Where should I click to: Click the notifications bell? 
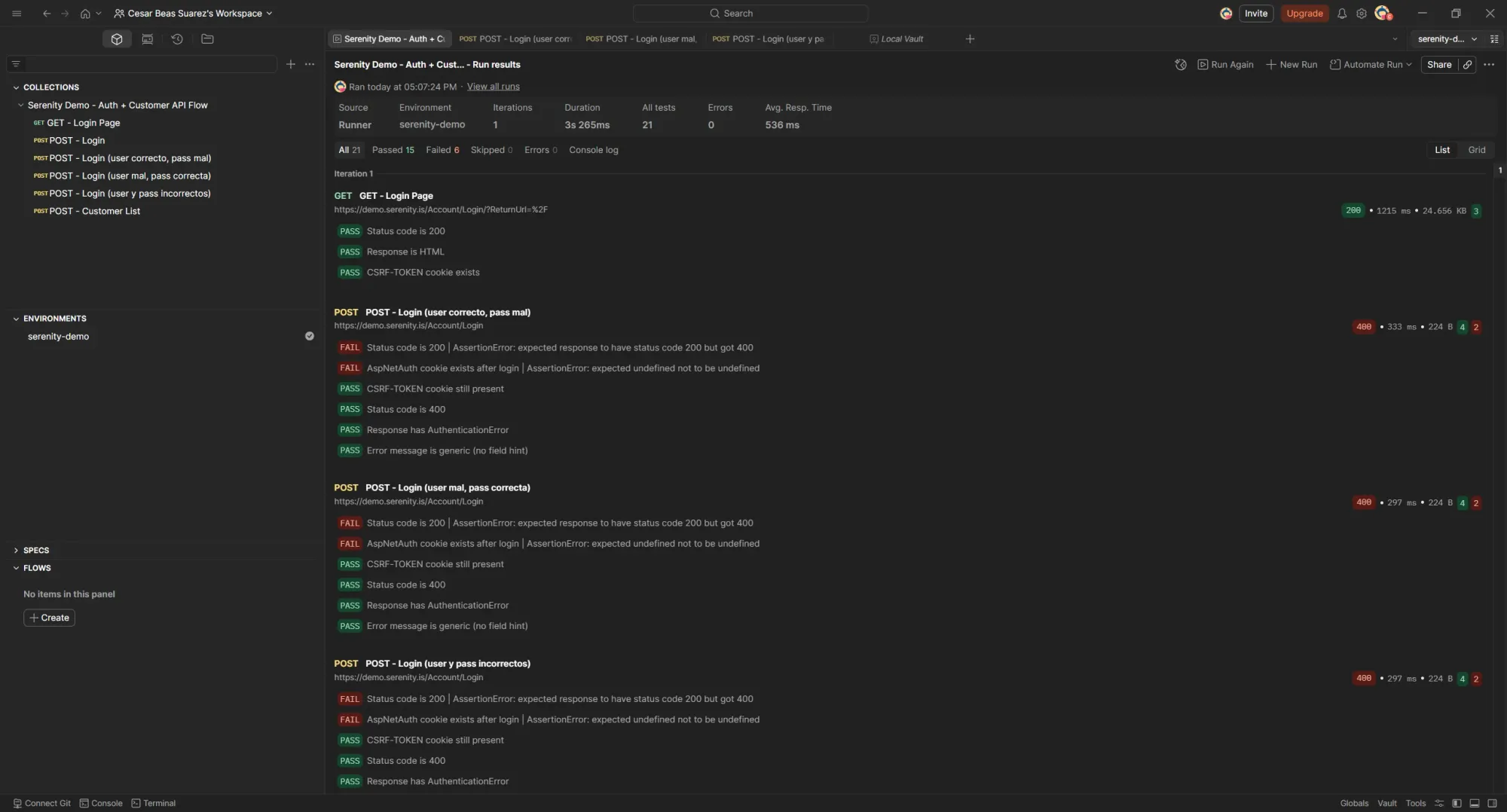[1342, 13]
